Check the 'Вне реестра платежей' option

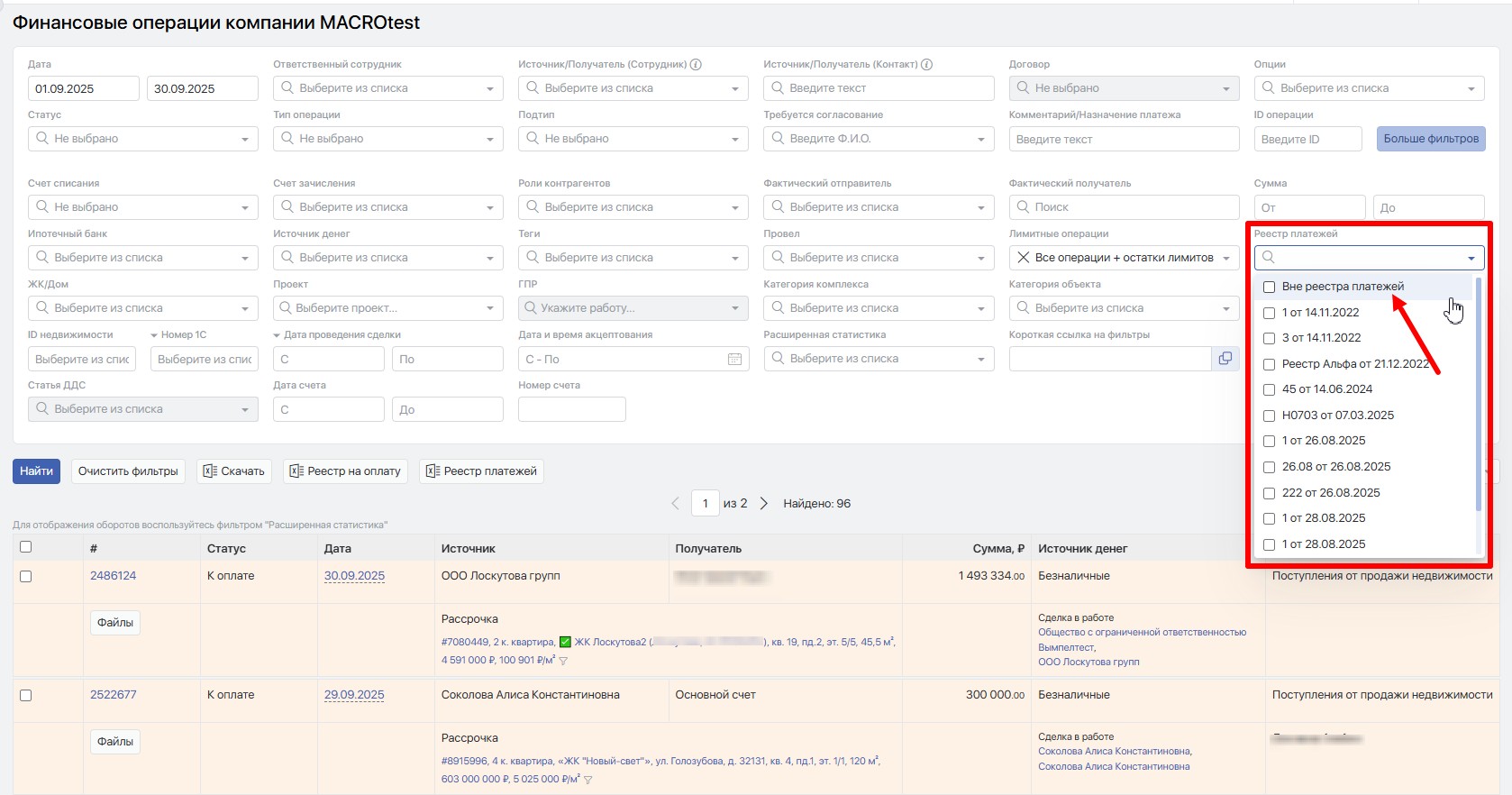click(x=1269, y=287)
